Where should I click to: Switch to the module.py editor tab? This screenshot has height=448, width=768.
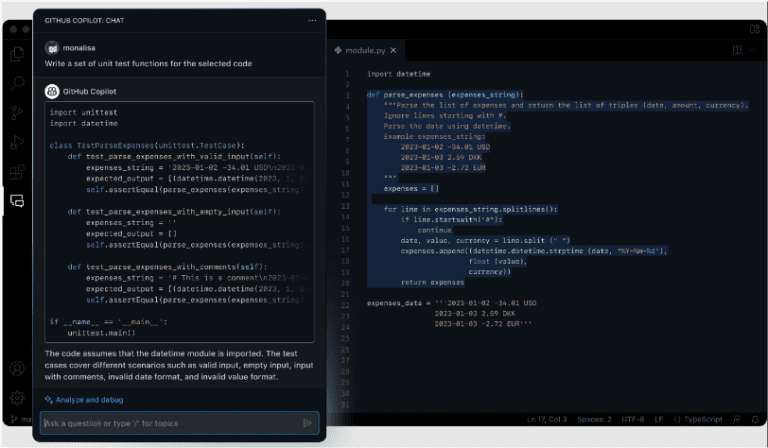pyautogui.click(x=364, y=49)
